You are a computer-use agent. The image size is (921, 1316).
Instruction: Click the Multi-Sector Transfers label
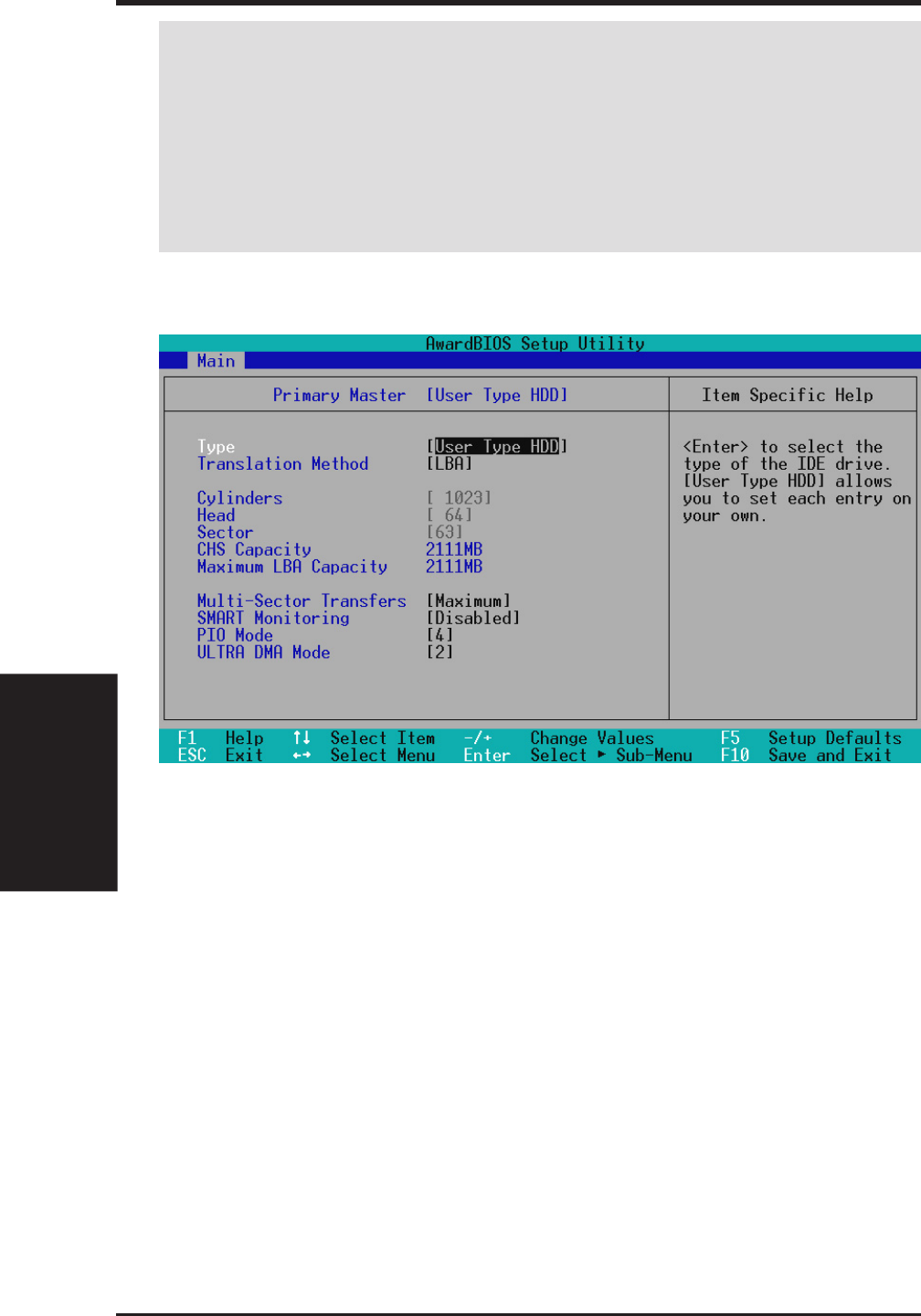[302, 601]
